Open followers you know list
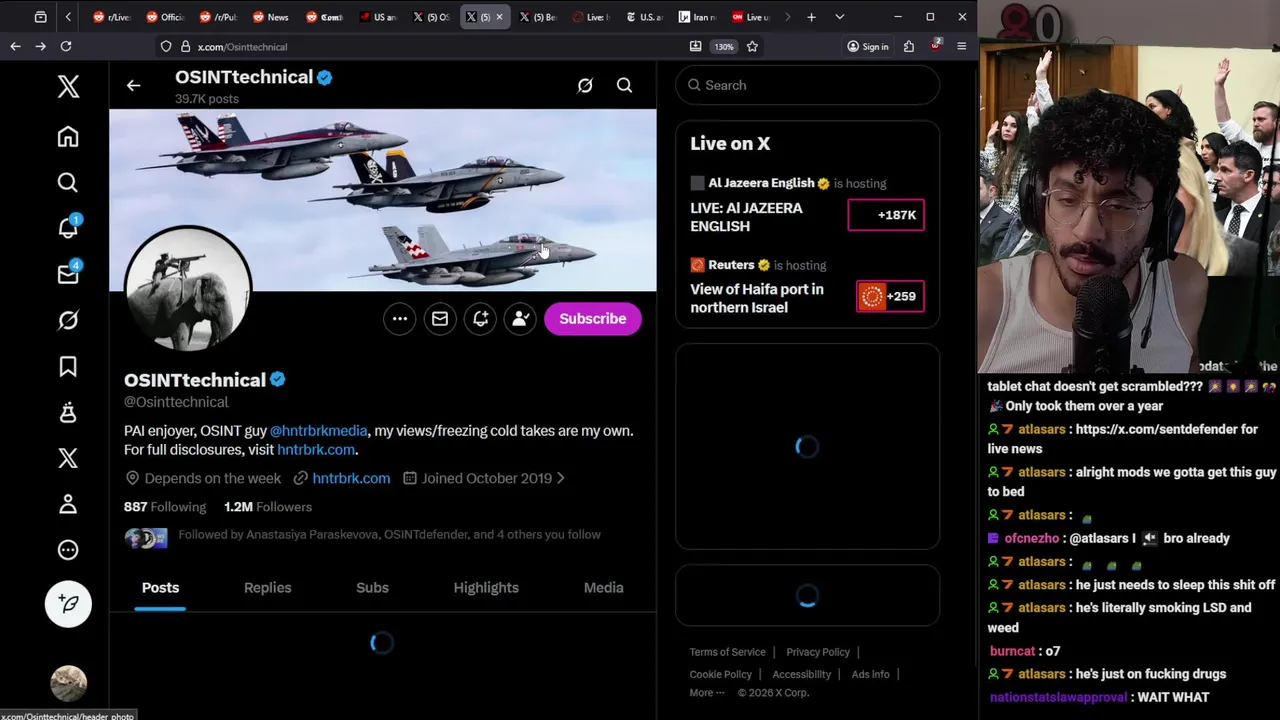The height and width of the screenshot is (720, 1280). (362, 535)
